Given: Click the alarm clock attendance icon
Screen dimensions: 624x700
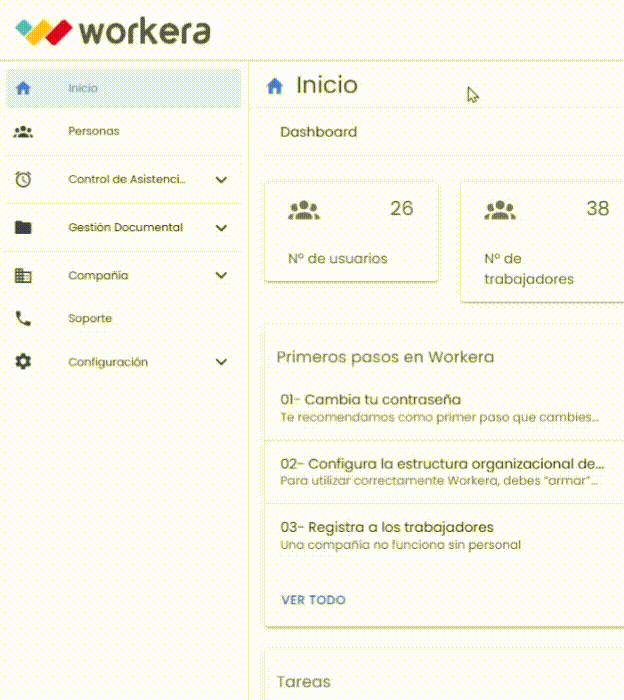Looking at the screenshot, I should (x=23, y=179).
